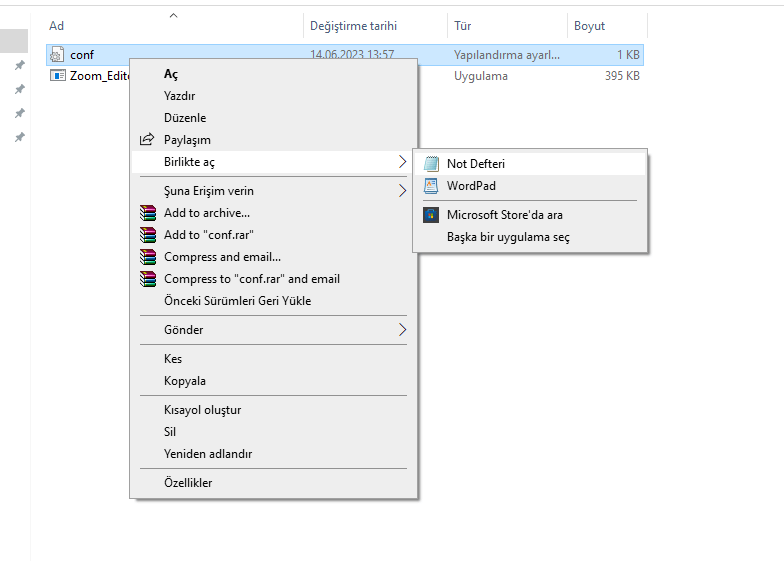
Task: Select Önceki Sürümleri Geri Yükle
Action: [274, 300]
